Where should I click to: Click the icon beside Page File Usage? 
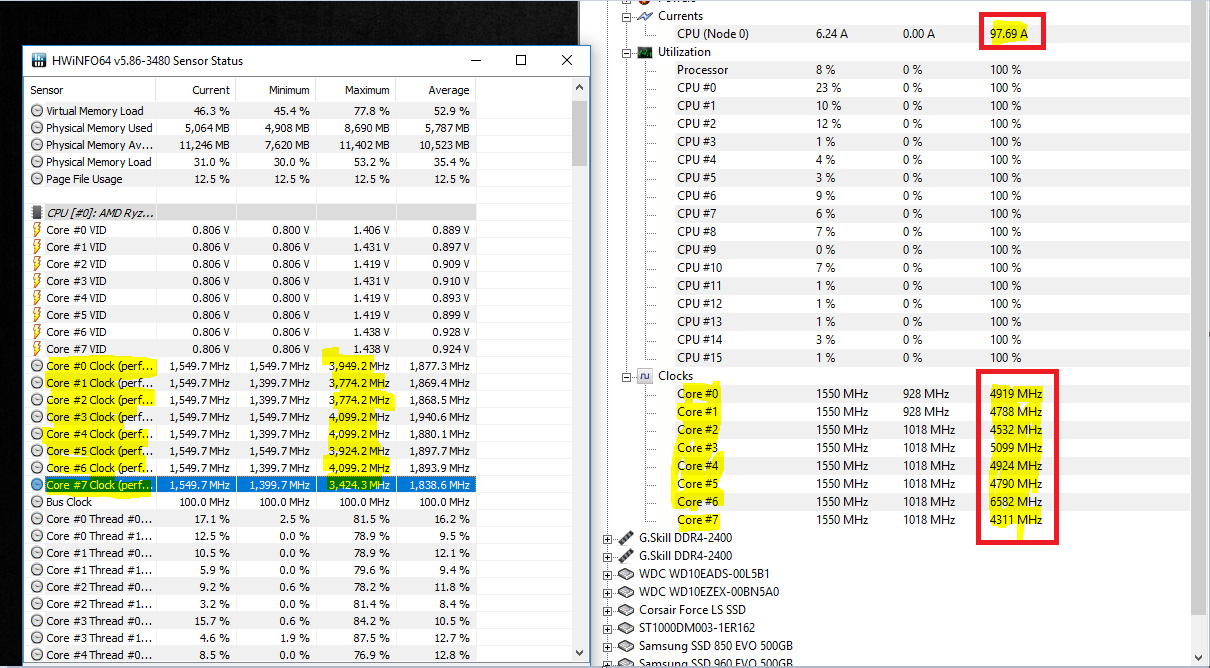(x=37, y=179)
